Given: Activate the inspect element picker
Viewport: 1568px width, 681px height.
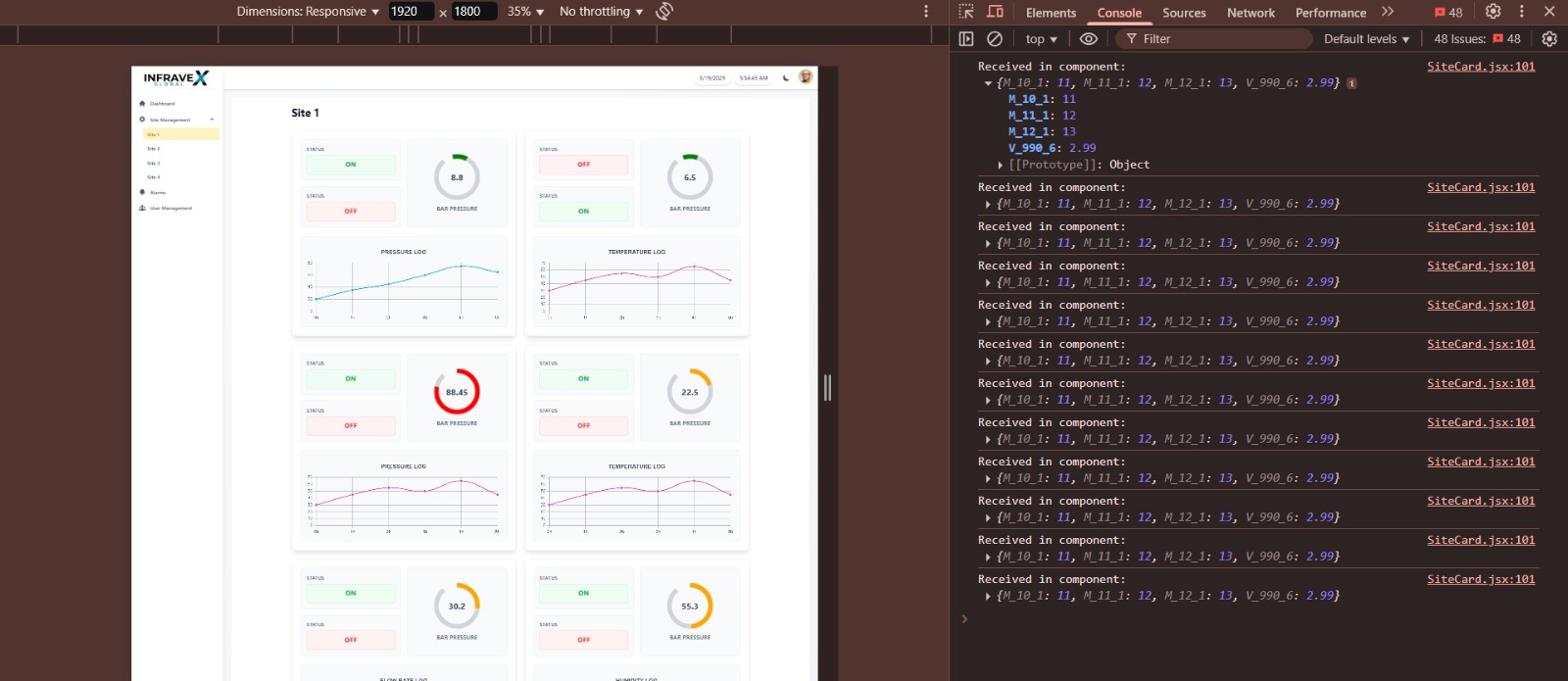Looking at the screenshot, I should coord(966,12).
